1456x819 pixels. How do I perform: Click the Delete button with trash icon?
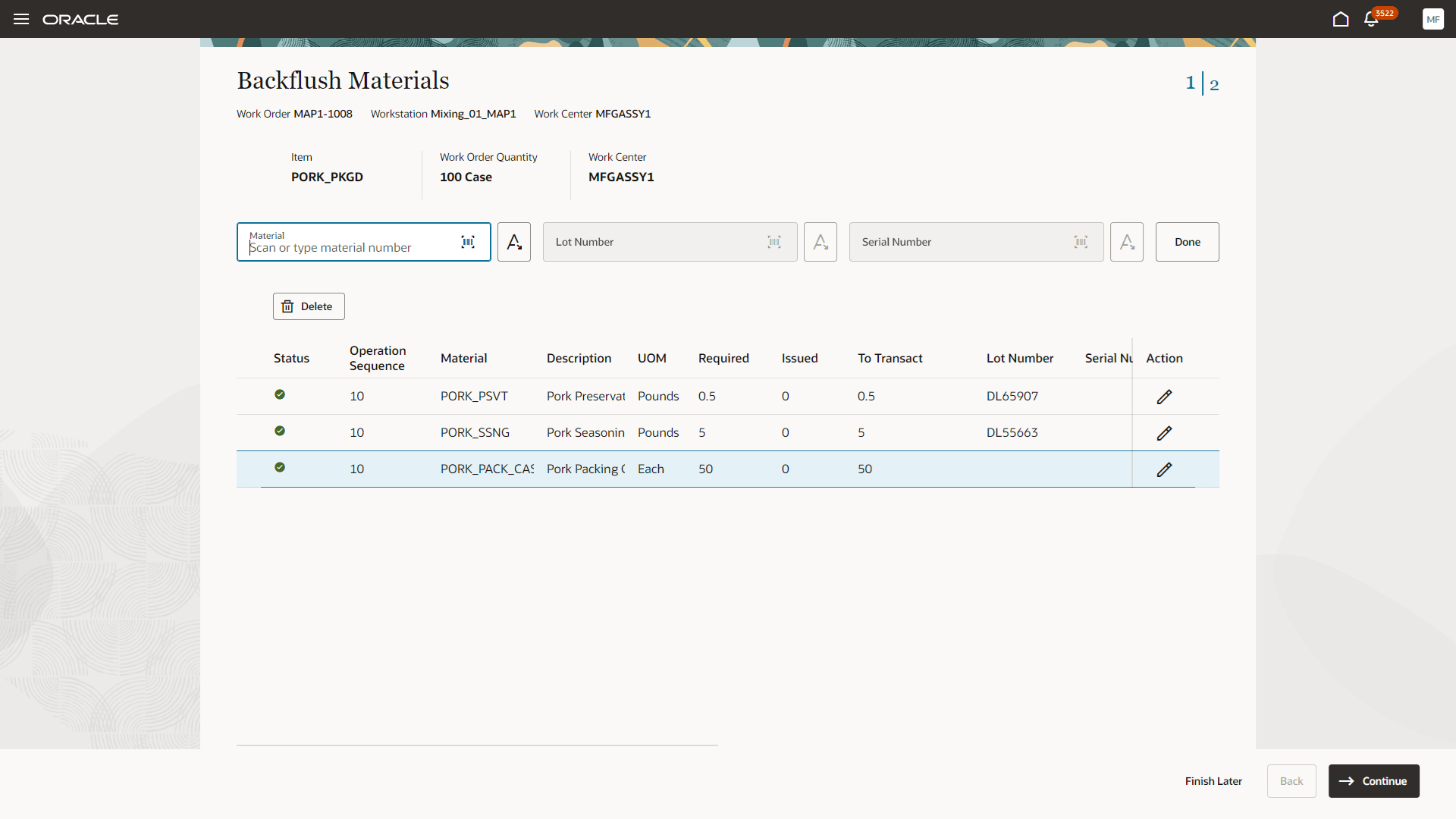309,306
